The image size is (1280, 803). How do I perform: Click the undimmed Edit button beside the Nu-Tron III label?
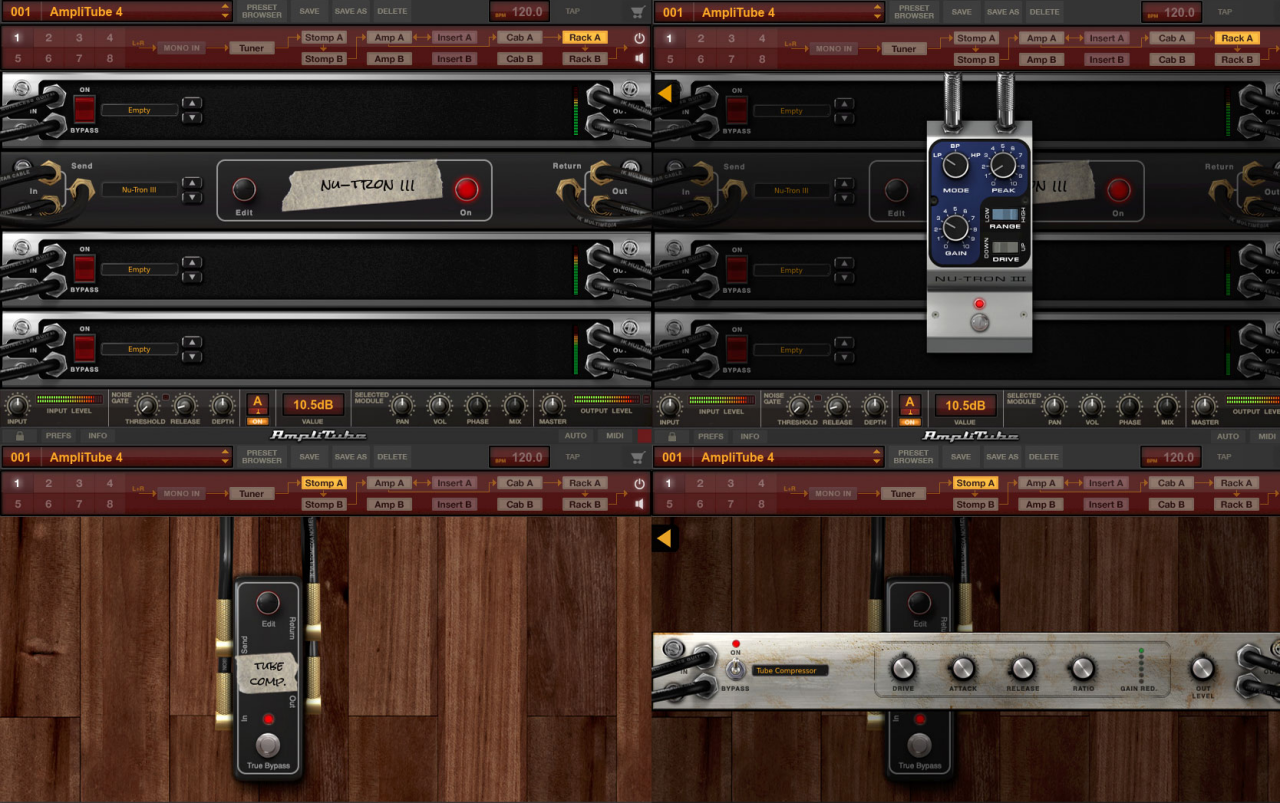pos(244,190)
